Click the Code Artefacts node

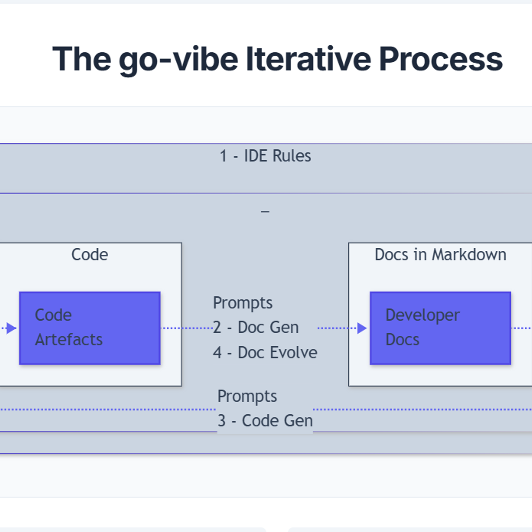[90, 328]
